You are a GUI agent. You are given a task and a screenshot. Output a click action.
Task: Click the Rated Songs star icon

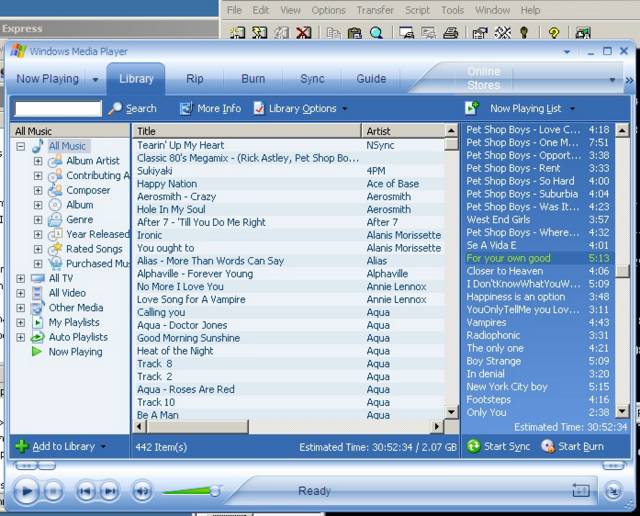[55, 249]
